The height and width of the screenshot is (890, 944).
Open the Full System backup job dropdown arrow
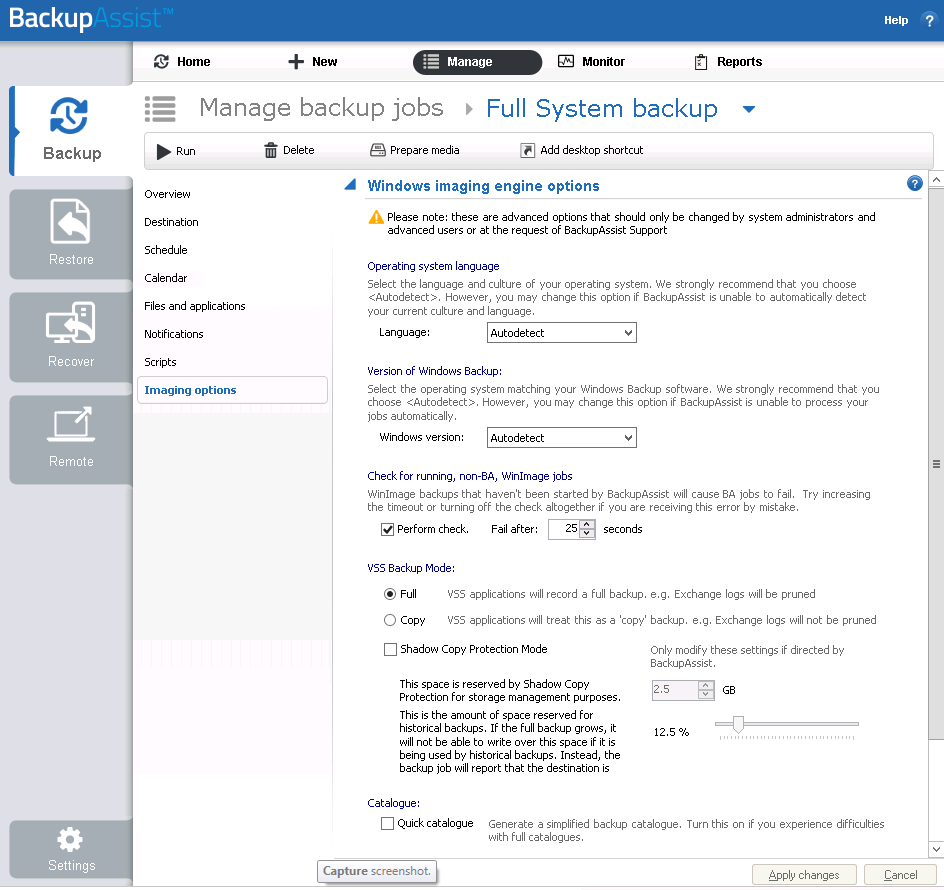click(749, 110)
